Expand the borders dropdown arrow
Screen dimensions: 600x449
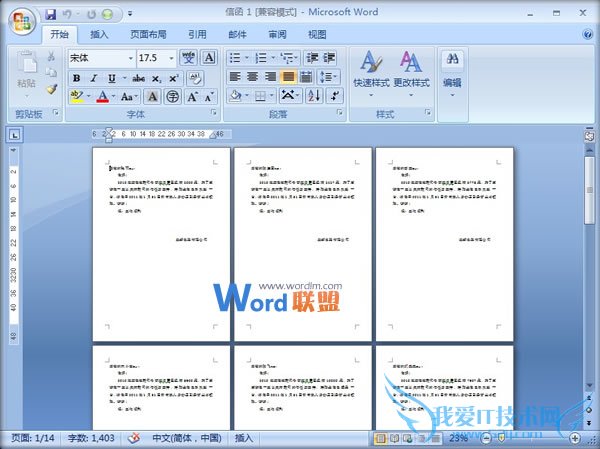(x=272, y=96)
